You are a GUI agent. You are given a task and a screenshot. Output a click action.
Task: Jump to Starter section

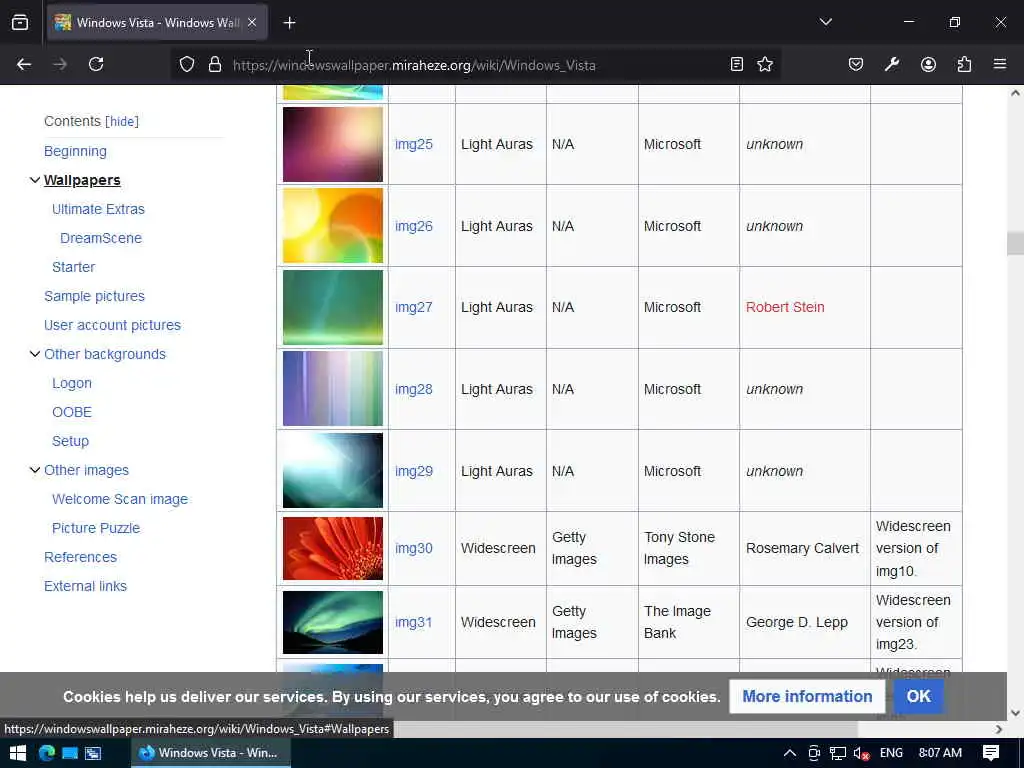click(x=73, y=267)
